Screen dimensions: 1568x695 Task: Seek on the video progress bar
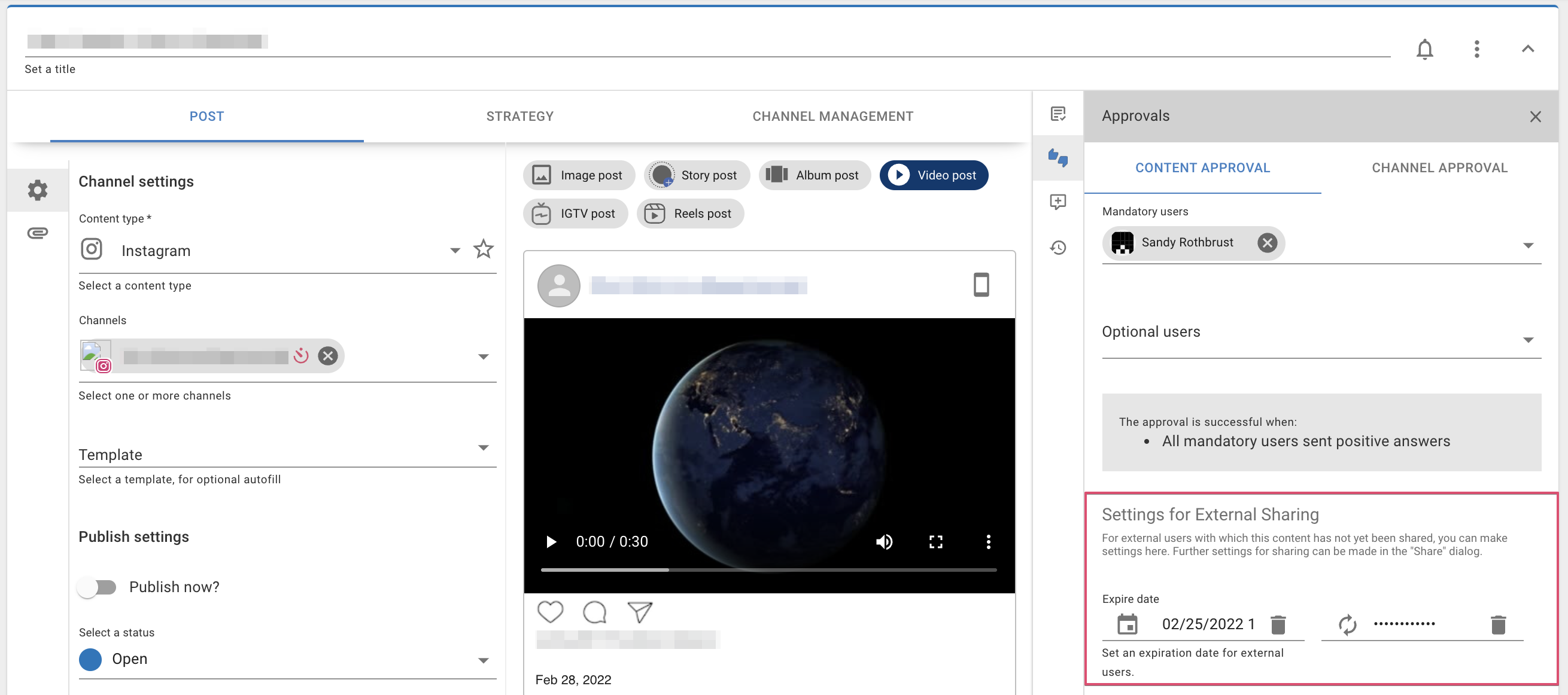click(x=768, y=569)
